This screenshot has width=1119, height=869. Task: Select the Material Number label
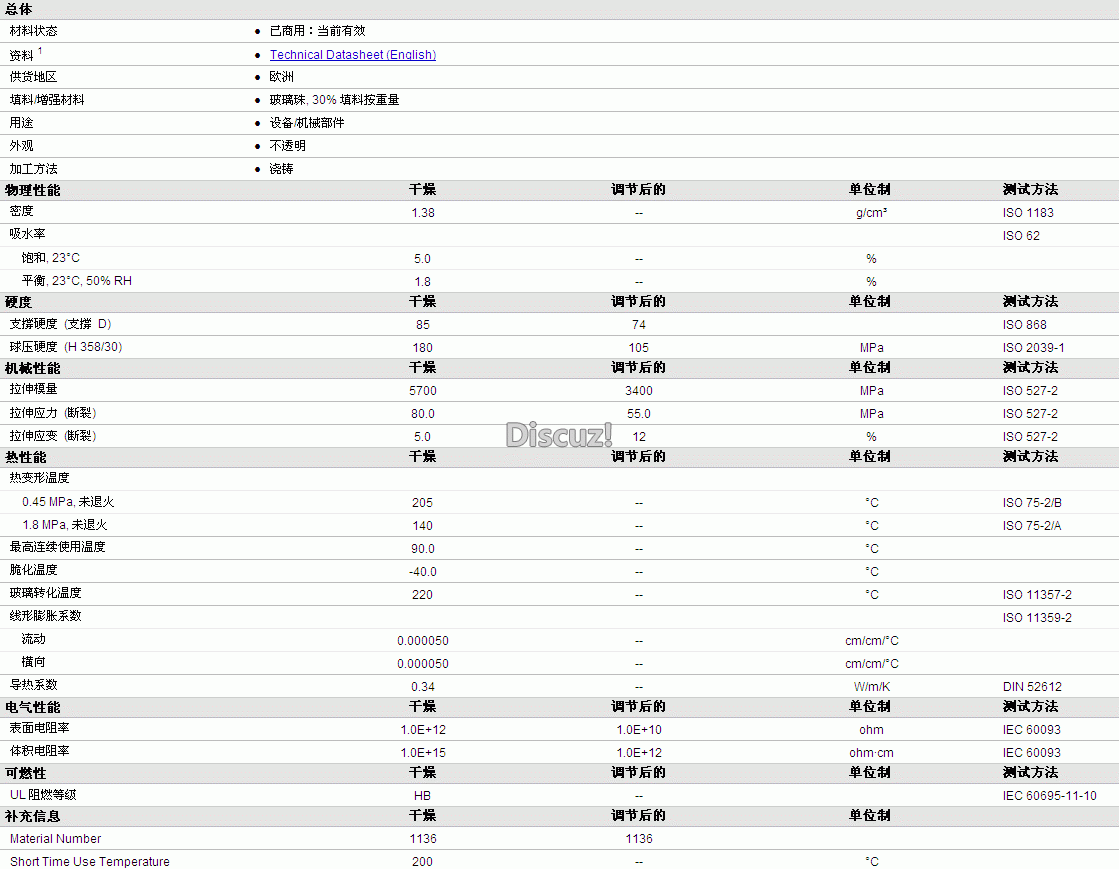pyautogui.click(x=56, y=839)
